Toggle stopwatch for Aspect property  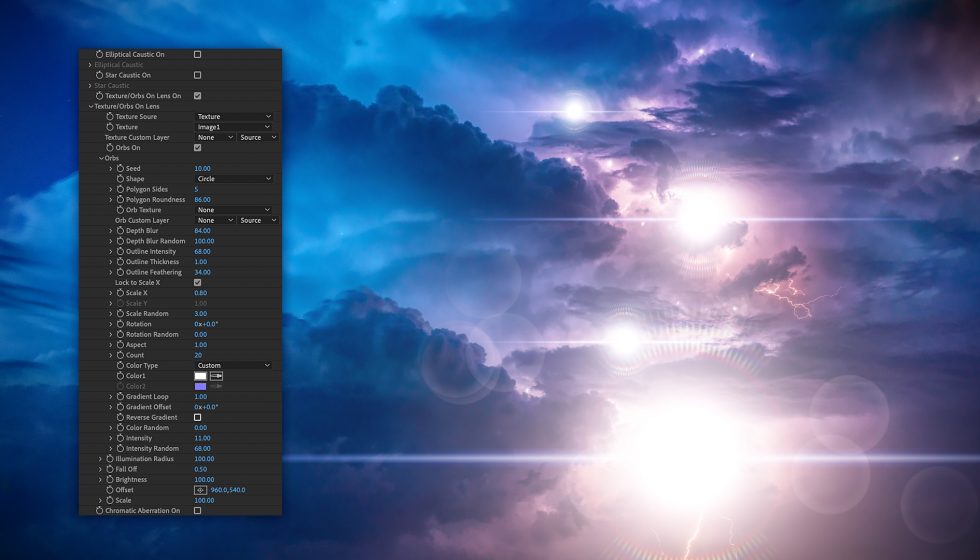[120, 344]
